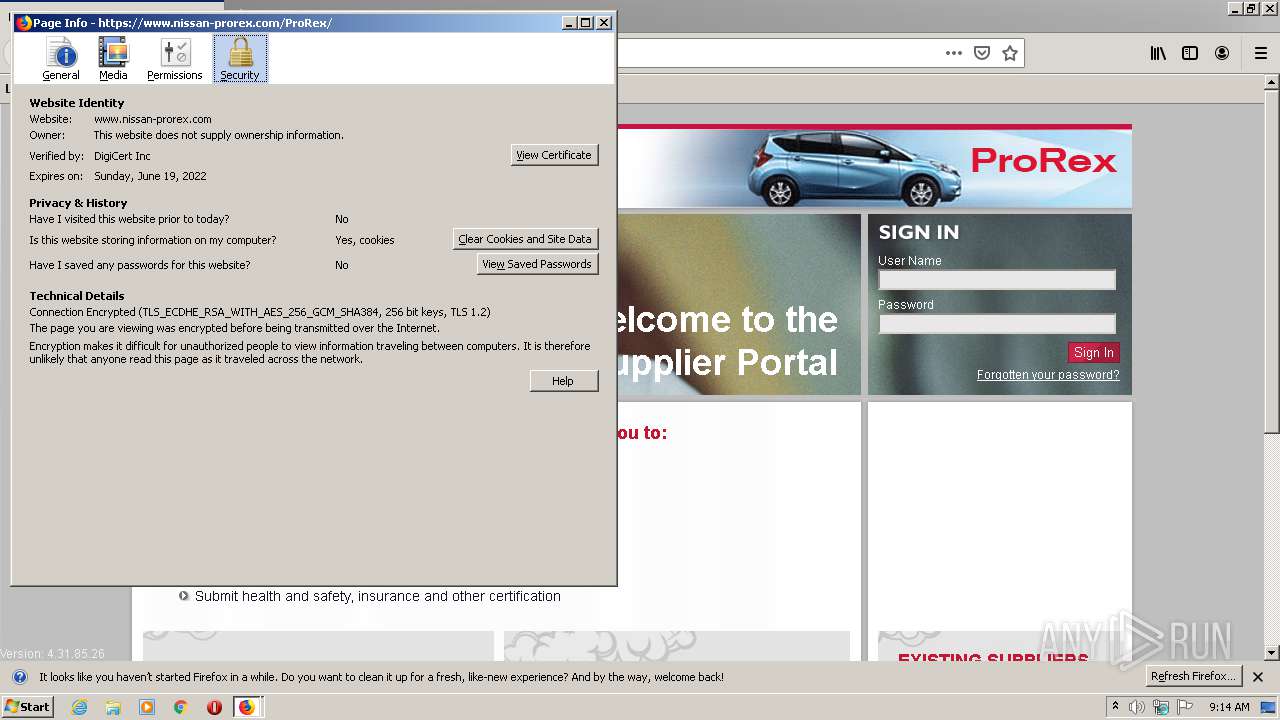Open the General tab in Page Info

[61, 59]
